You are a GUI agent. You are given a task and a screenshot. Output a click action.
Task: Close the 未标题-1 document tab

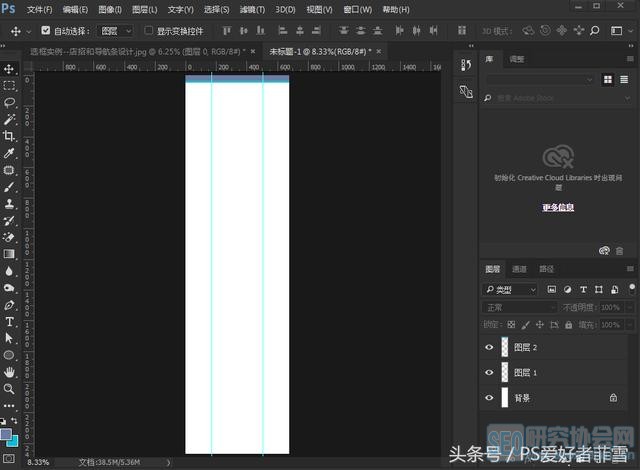point(379,51)
